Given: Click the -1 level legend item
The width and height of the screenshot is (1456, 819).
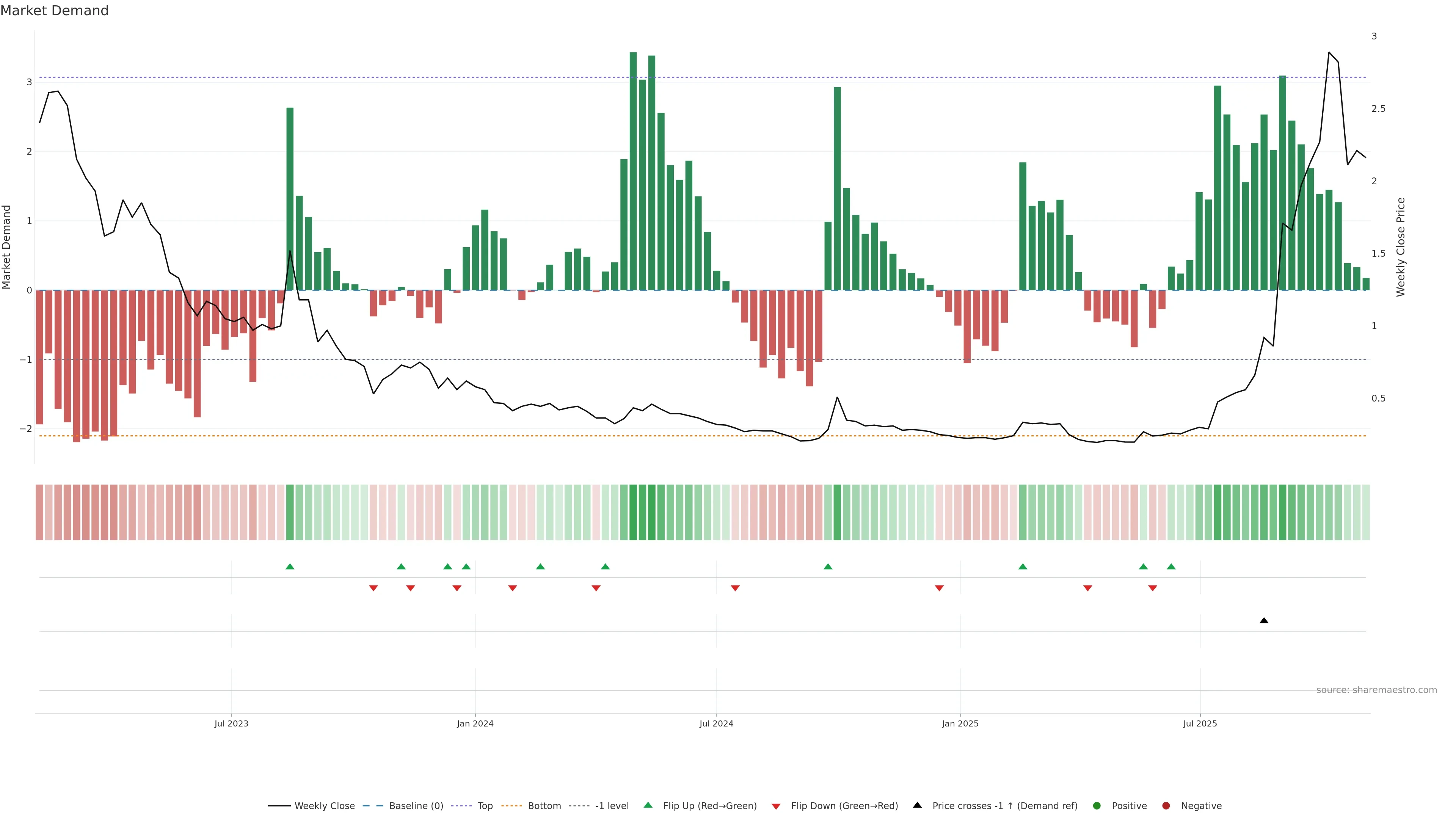Looking at the screenshot, I should (612, 806).
